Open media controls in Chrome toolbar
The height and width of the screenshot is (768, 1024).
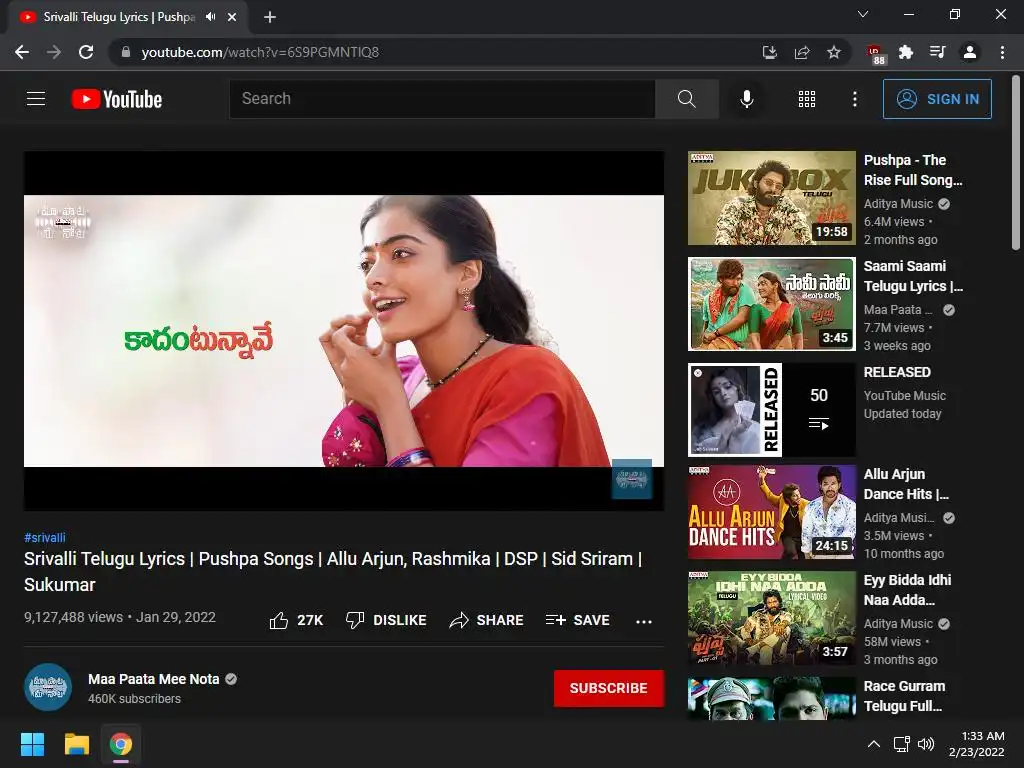[x=938, y=52]
